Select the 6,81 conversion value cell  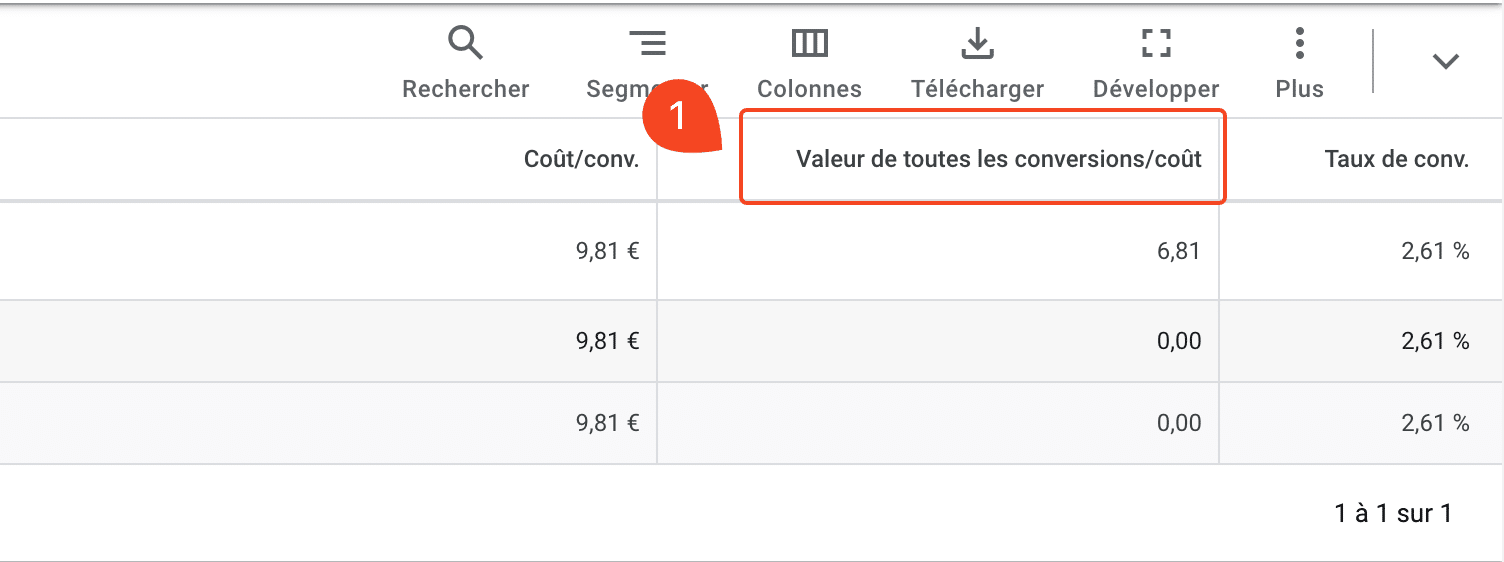tap(1178, 251)
